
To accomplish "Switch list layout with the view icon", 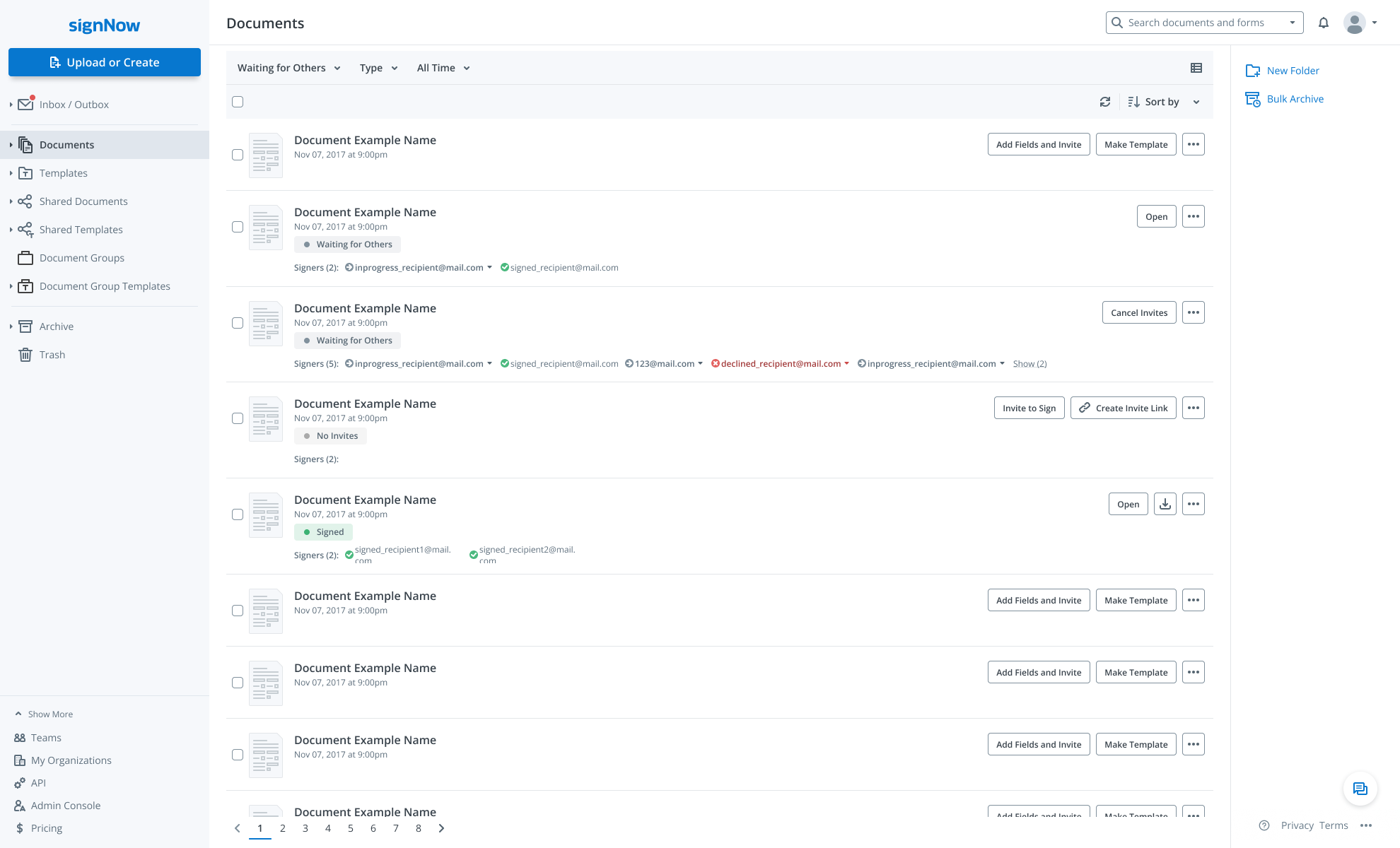I will point(1196,68).
